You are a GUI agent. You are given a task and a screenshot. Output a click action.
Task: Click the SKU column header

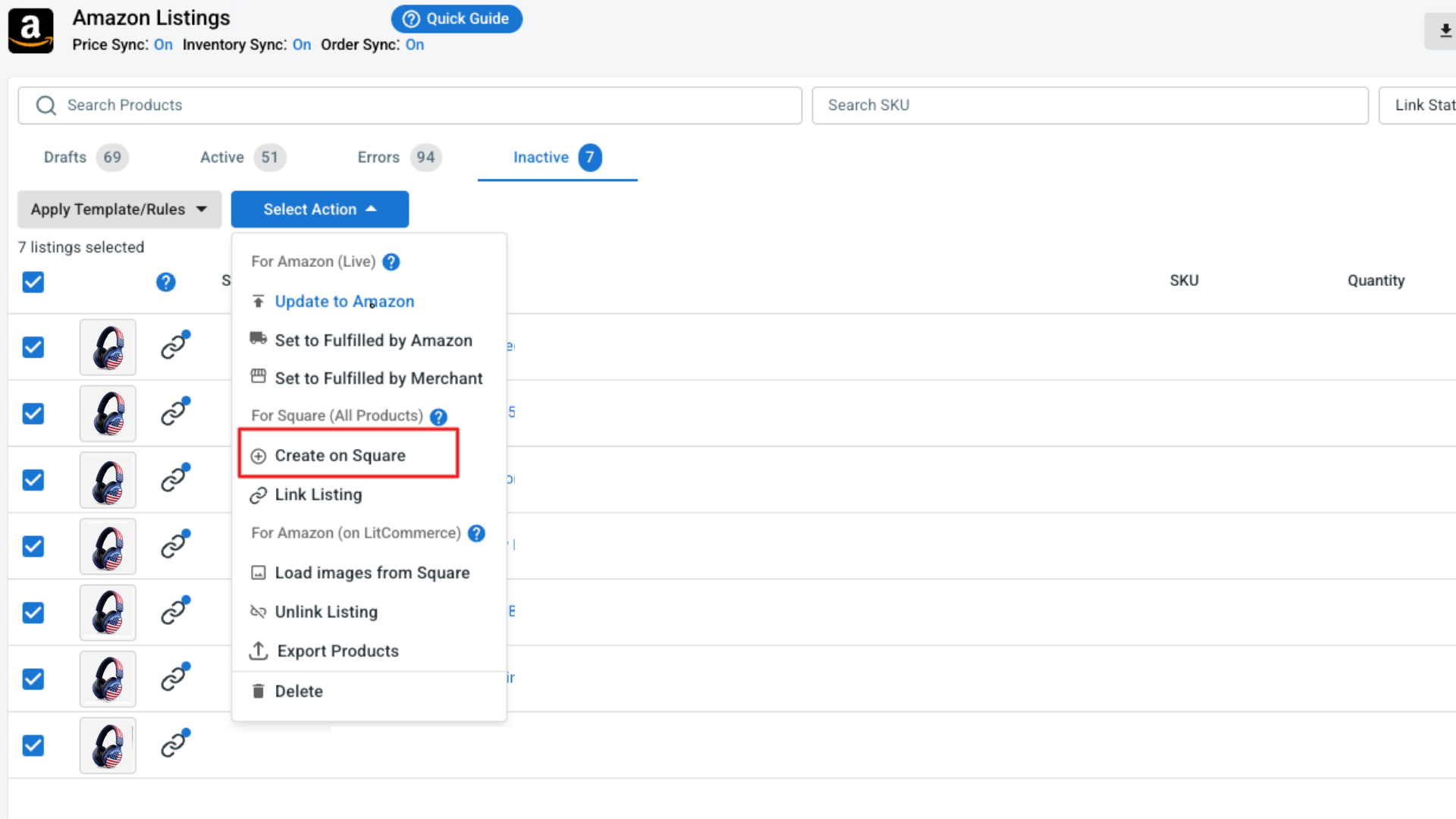click(x=1185, y=281)
